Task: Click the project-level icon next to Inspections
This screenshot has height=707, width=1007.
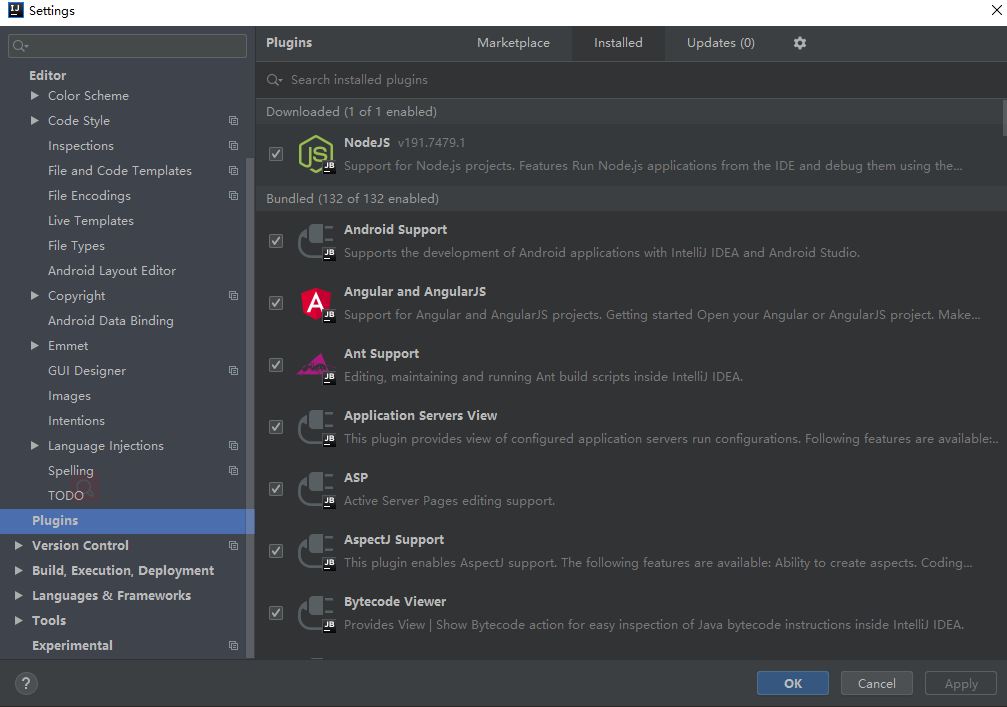Action: (x=234, y=146)
